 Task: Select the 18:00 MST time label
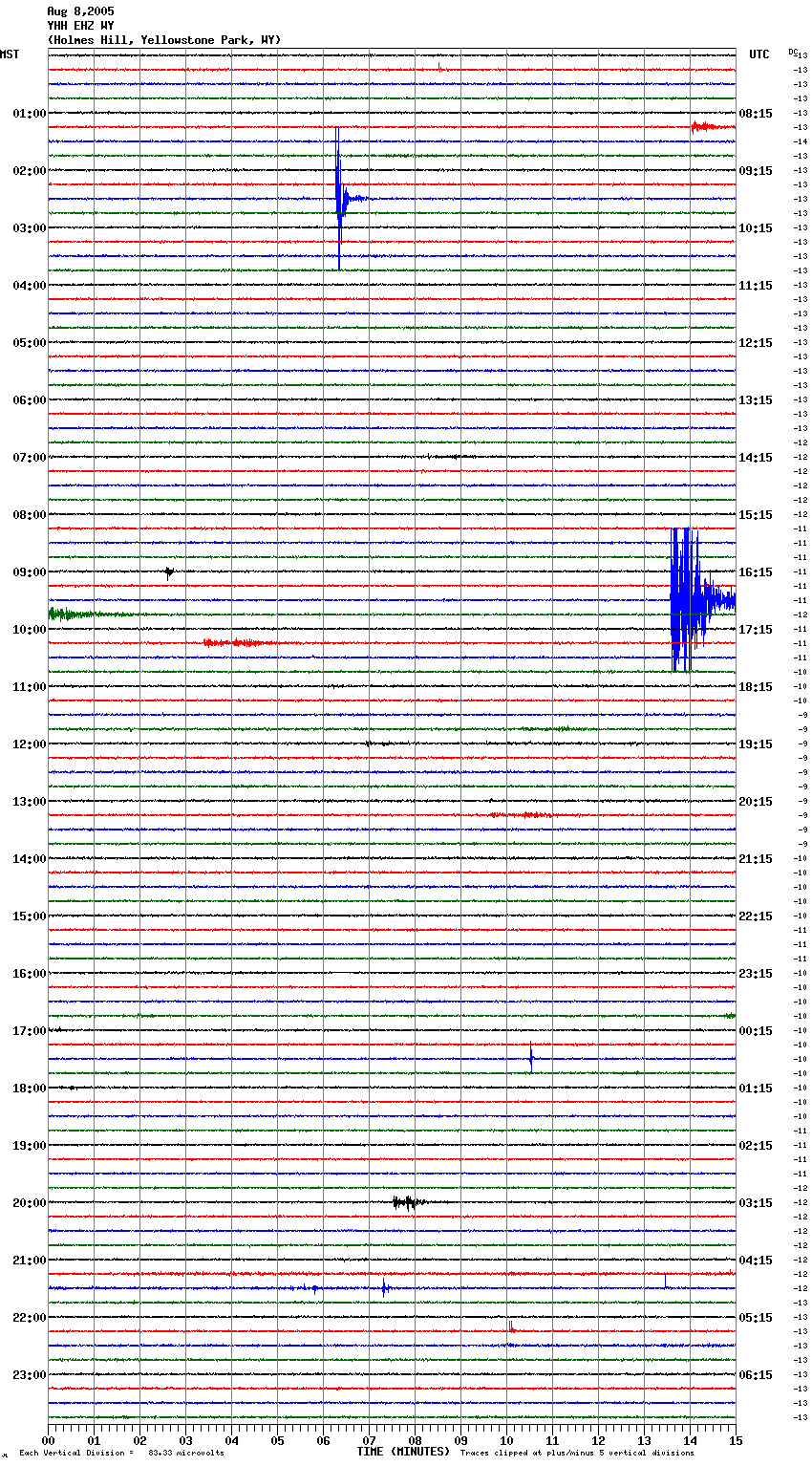point(30,1089)
